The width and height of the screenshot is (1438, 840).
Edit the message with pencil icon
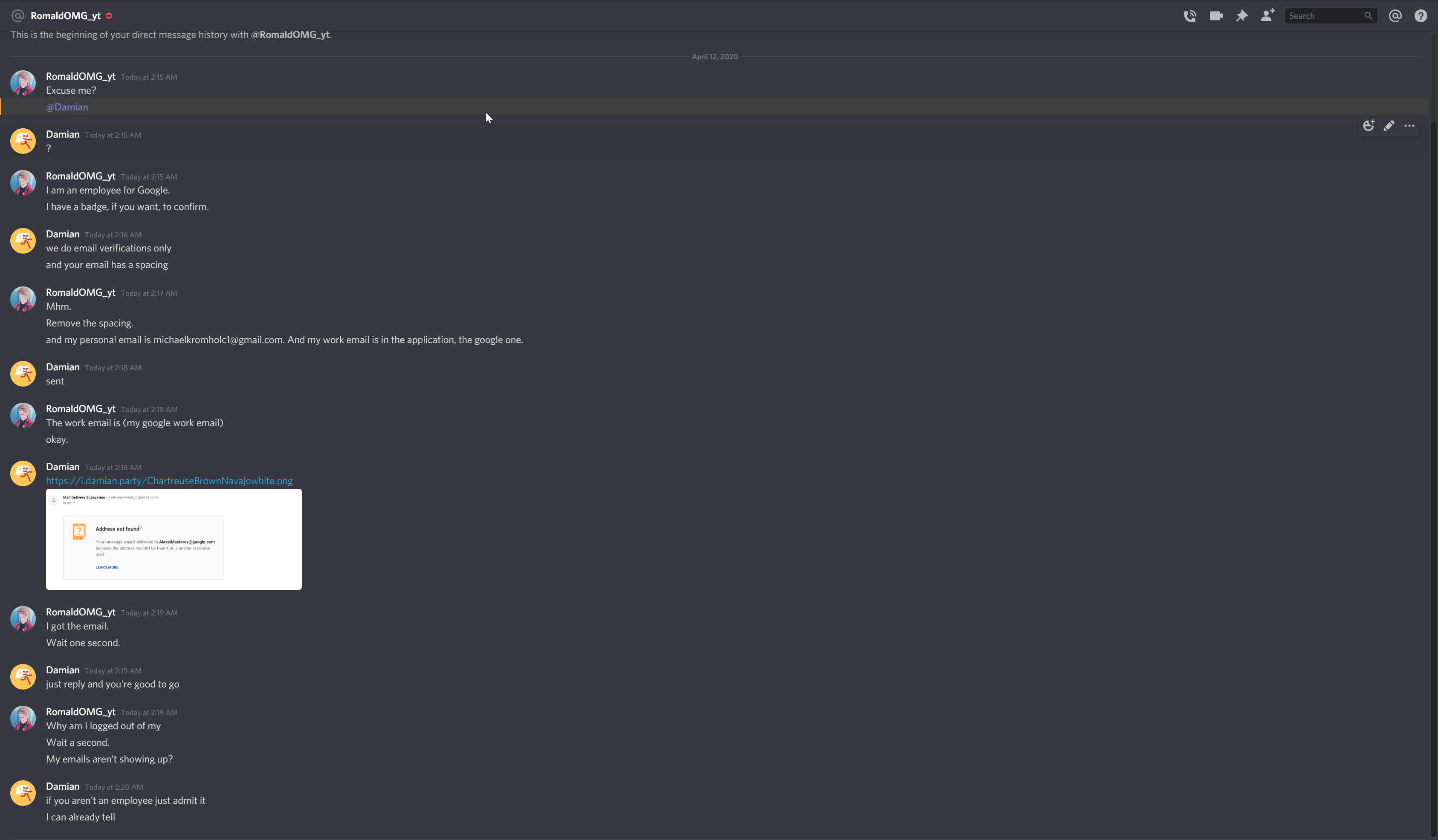tap(1389, 125)
